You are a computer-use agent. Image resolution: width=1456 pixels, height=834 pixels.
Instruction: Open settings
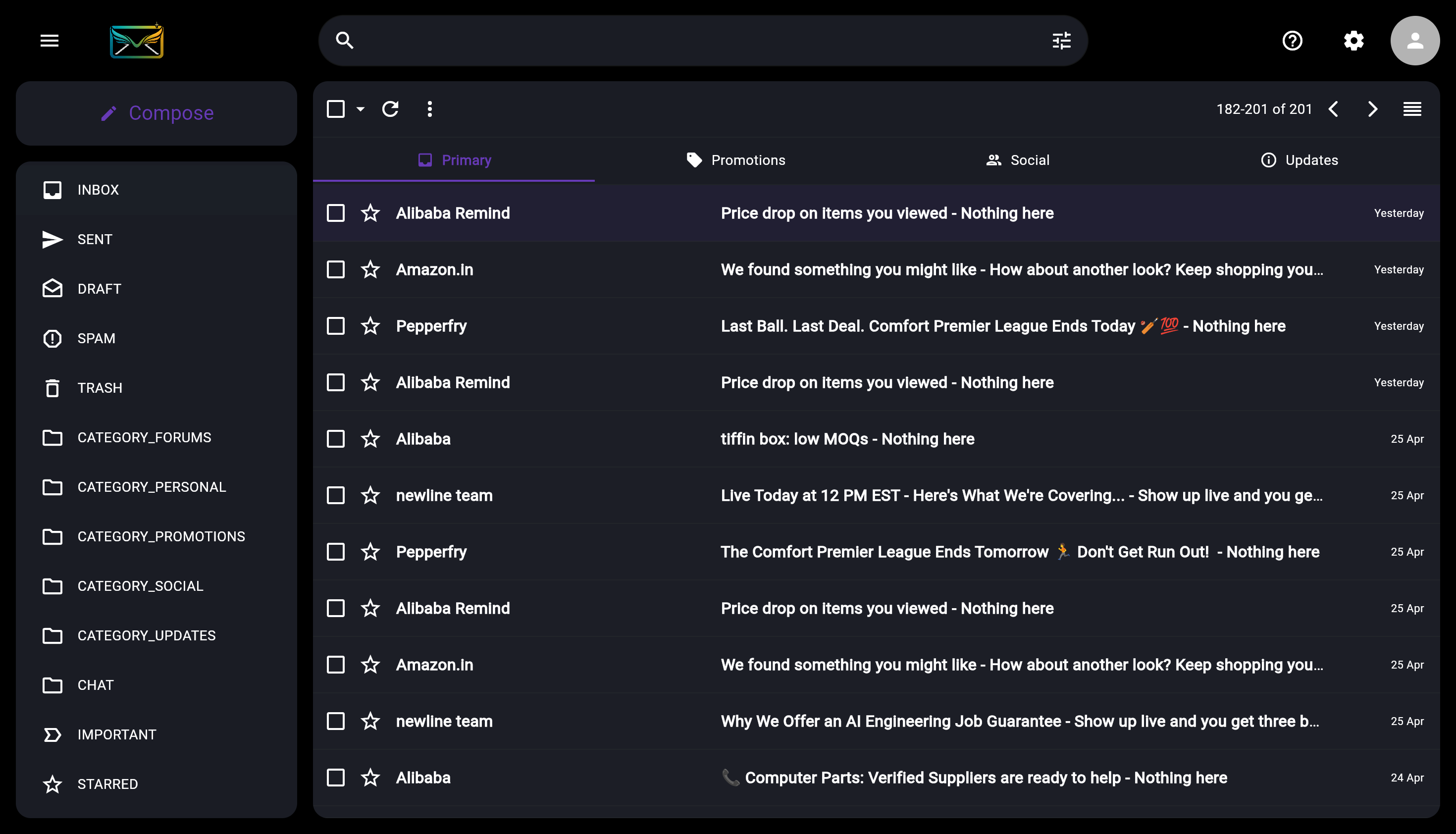[x=1354, y=41]
